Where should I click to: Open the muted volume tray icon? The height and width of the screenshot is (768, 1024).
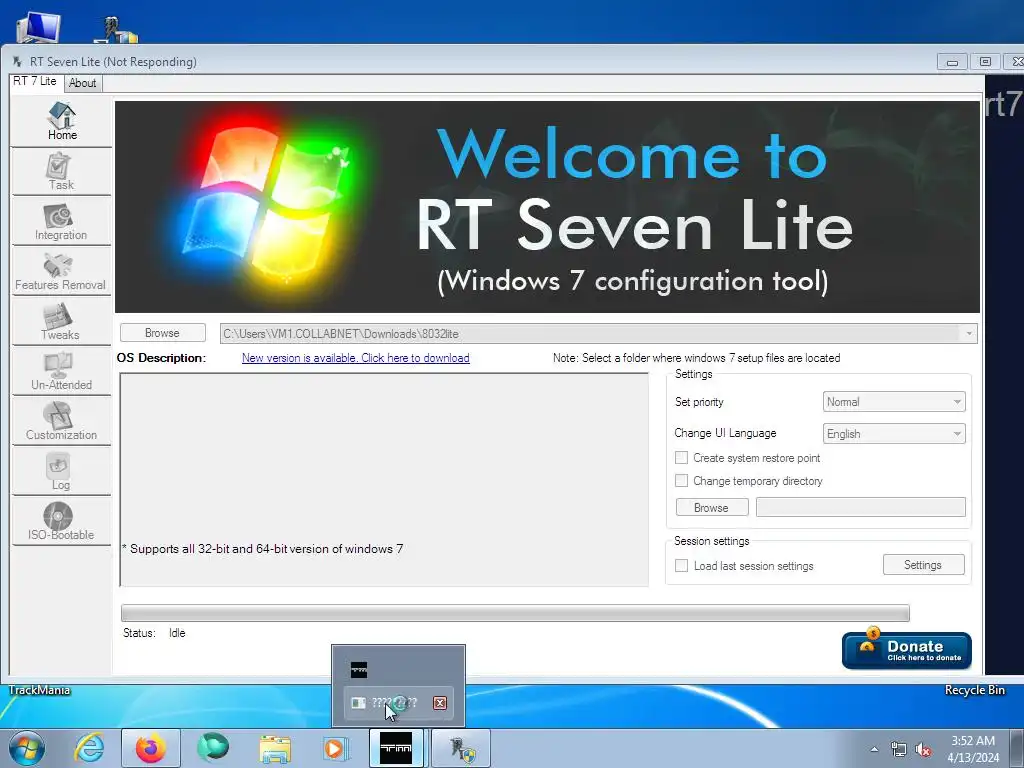(923, 750)
